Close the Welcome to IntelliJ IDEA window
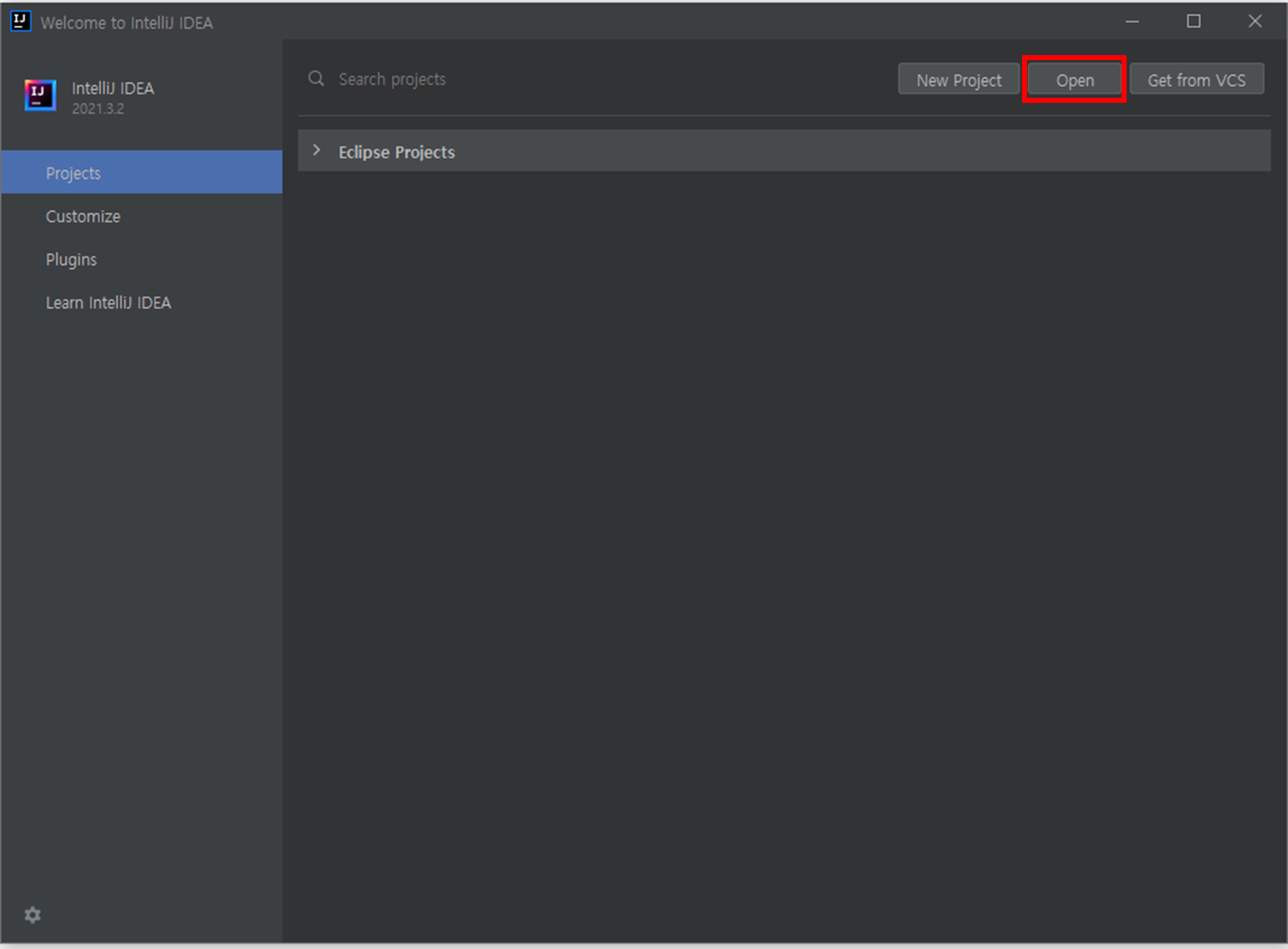 point(1255,21)
